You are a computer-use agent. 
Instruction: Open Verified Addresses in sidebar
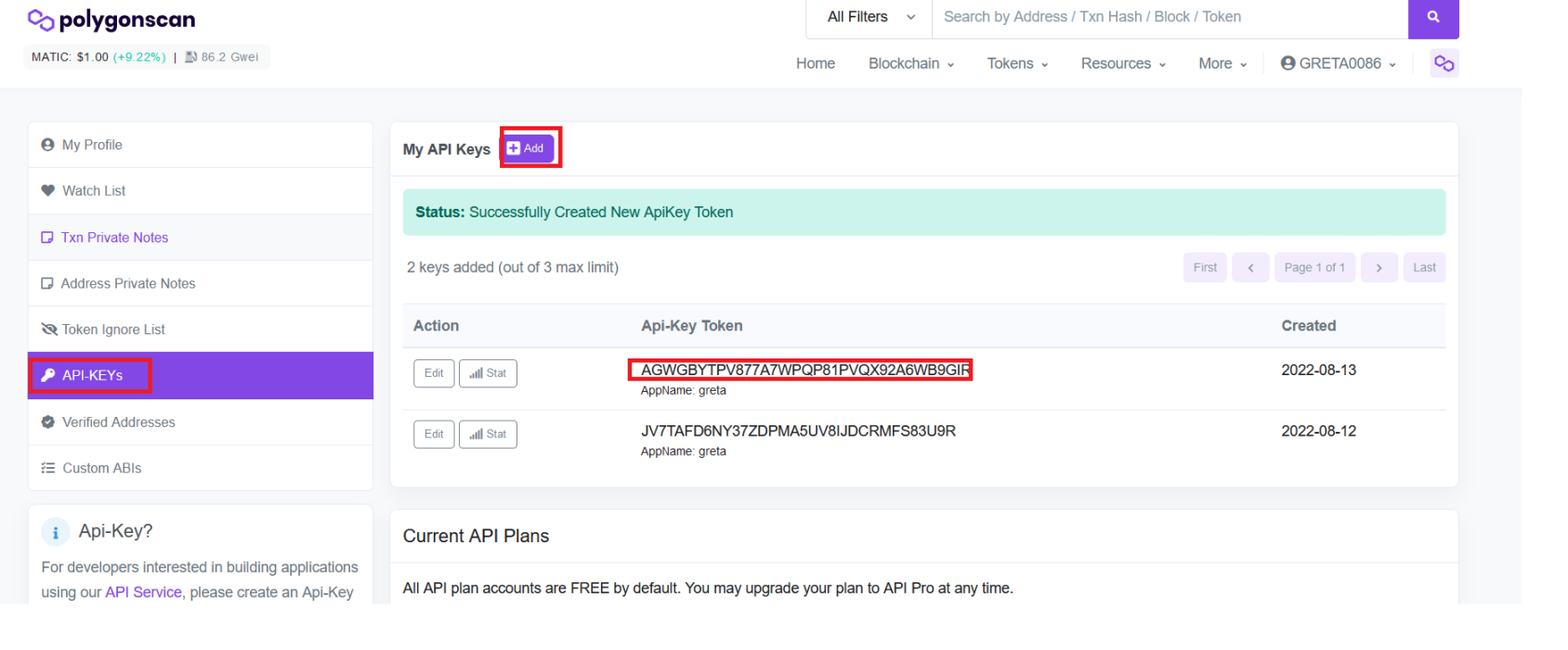118,422
